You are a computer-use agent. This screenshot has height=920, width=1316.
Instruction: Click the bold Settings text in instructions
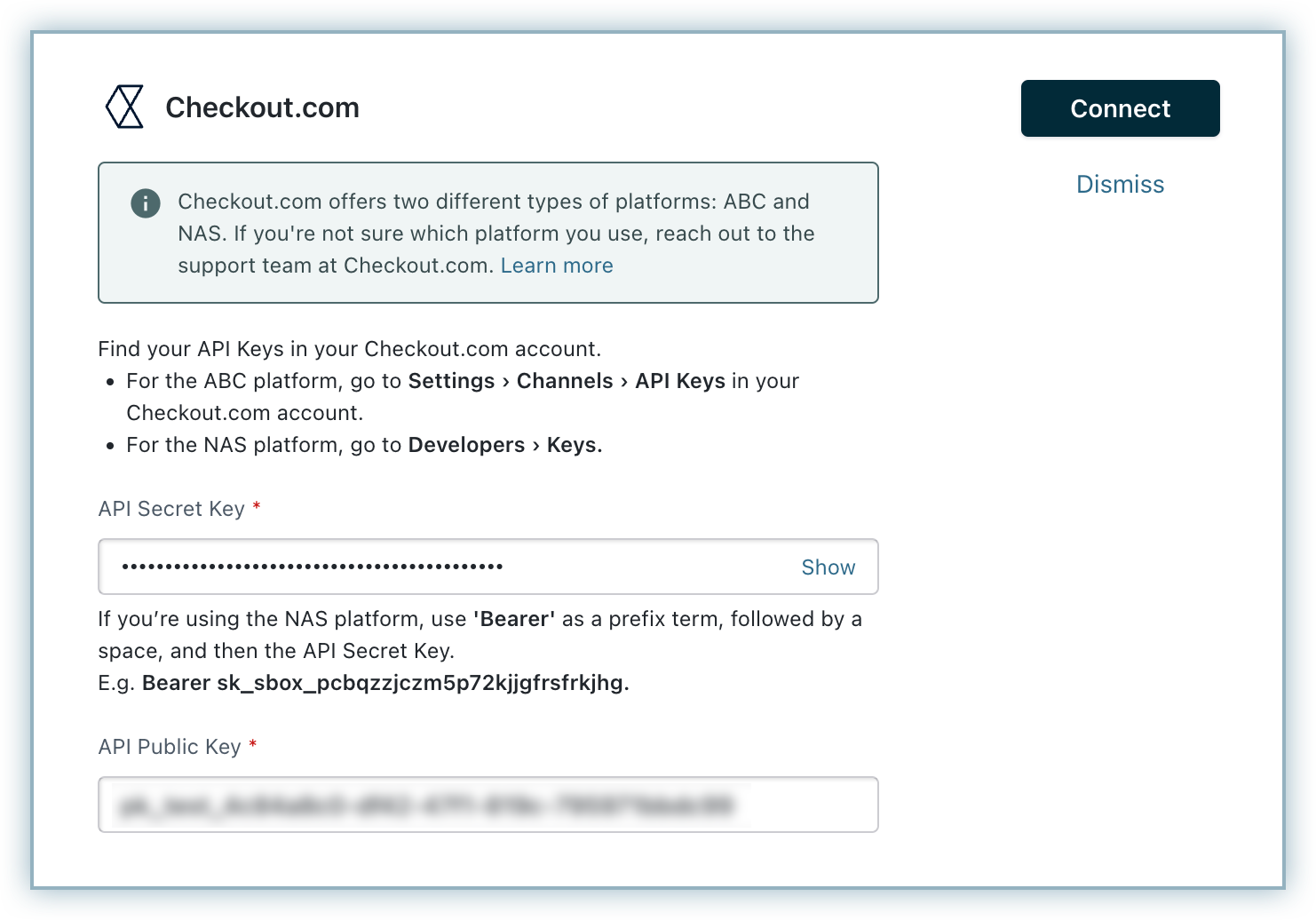(451, 381)
